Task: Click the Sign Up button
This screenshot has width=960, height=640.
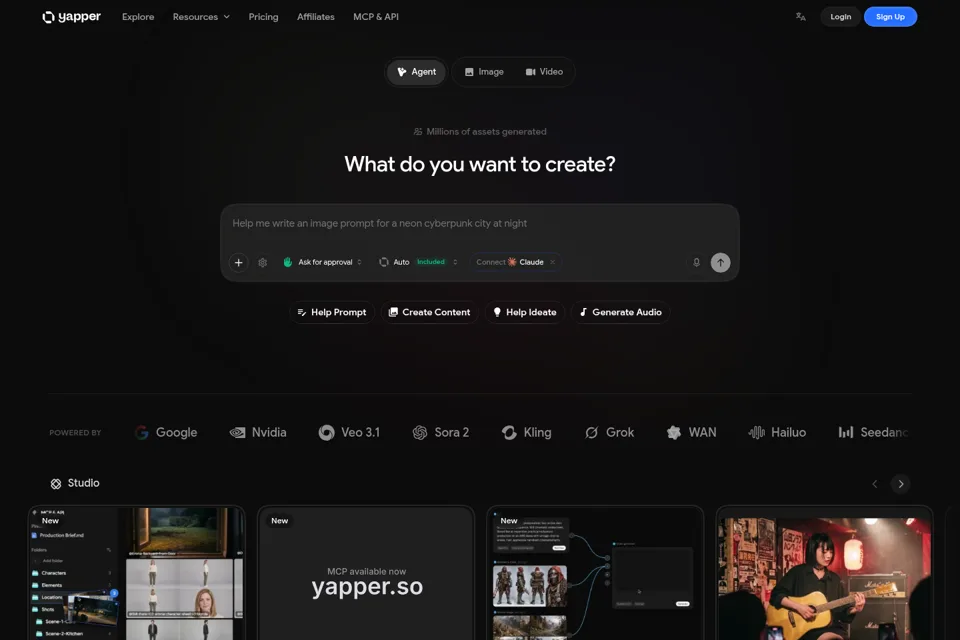Action: coord(890,17)
